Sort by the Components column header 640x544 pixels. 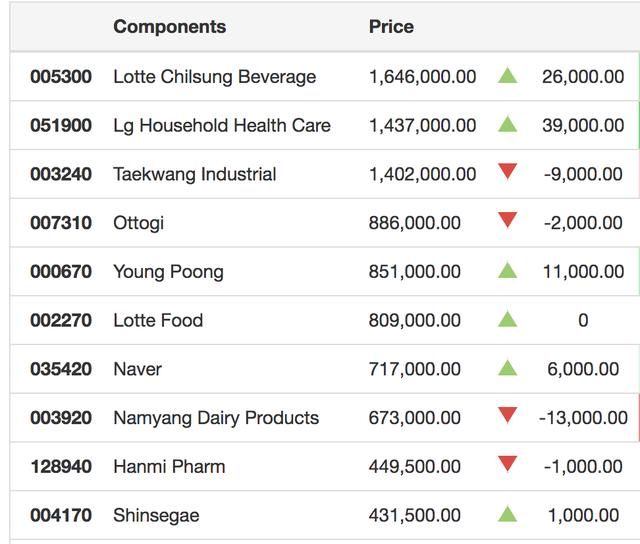point(169,27)
